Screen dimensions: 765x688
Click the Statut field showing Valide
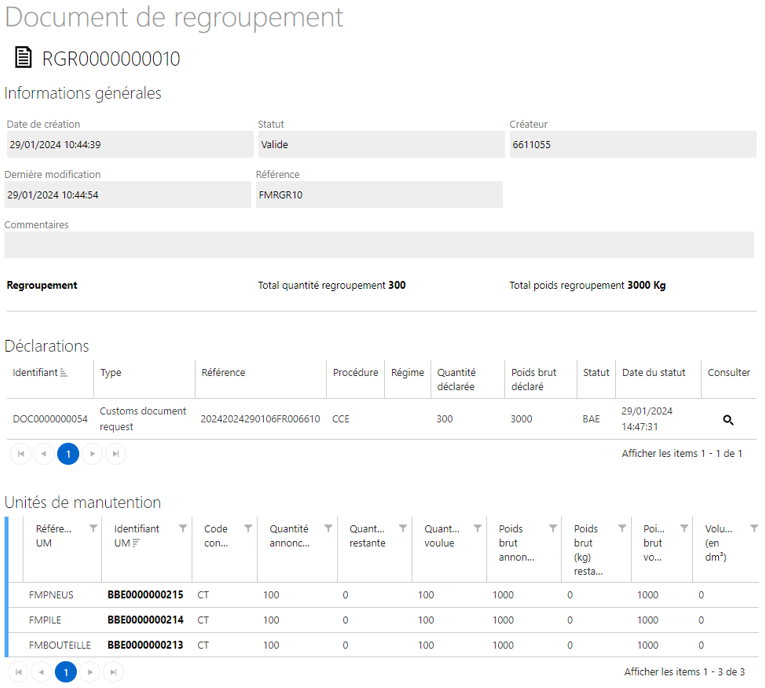tap(382, 144)
